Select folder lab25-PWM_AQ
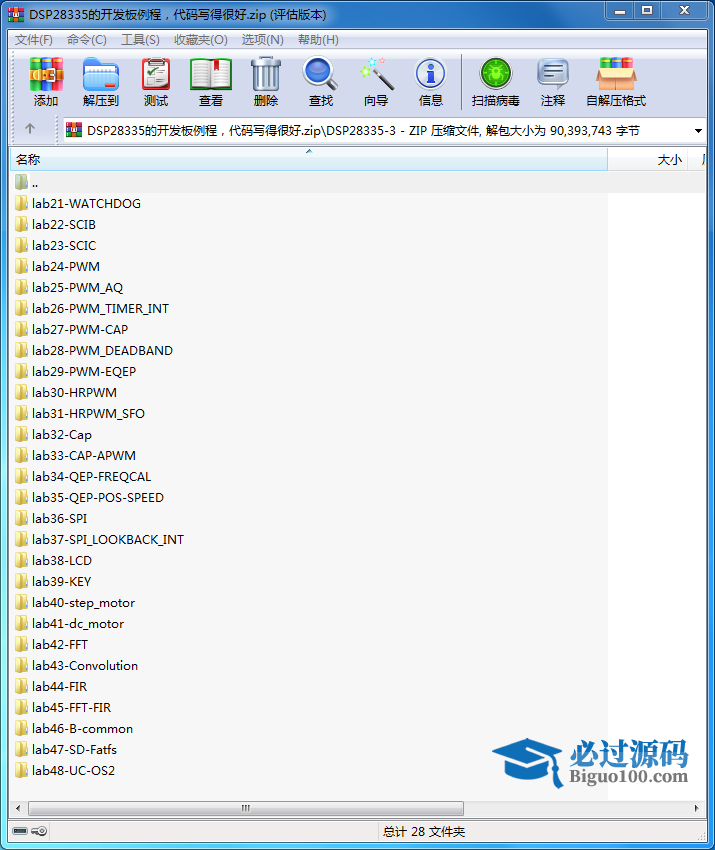 69,287
